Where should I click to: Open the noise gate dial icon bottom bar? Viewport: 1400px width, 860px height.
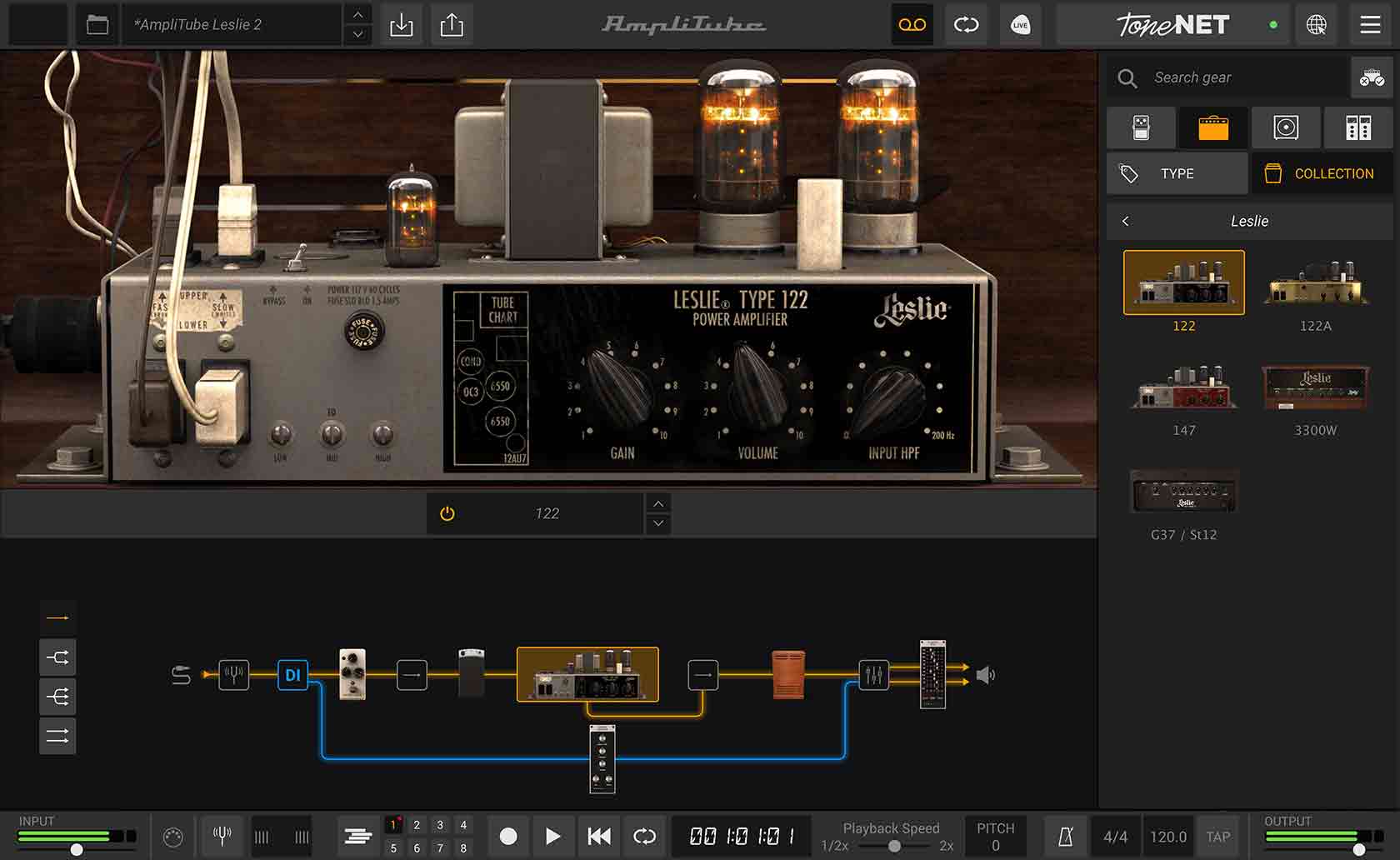pyautogui.click(x=172, y=837)
